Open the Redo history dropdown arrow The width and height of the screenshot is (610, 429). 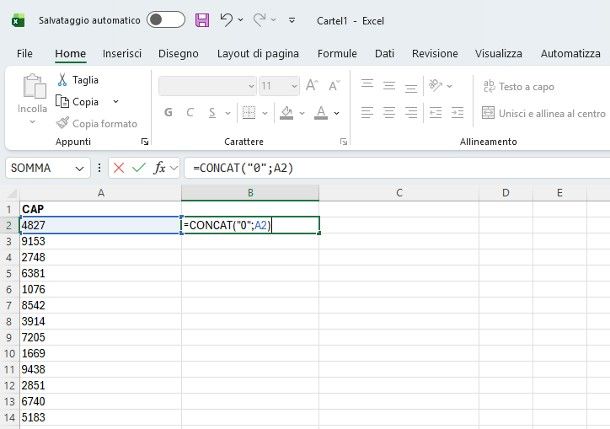tap(273, 19)
